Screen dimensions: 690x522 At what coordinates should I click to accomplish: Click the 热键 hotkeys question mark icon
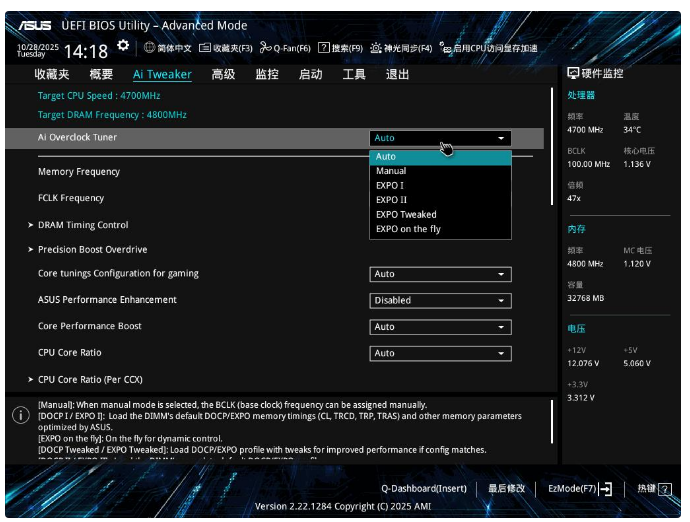665,489
